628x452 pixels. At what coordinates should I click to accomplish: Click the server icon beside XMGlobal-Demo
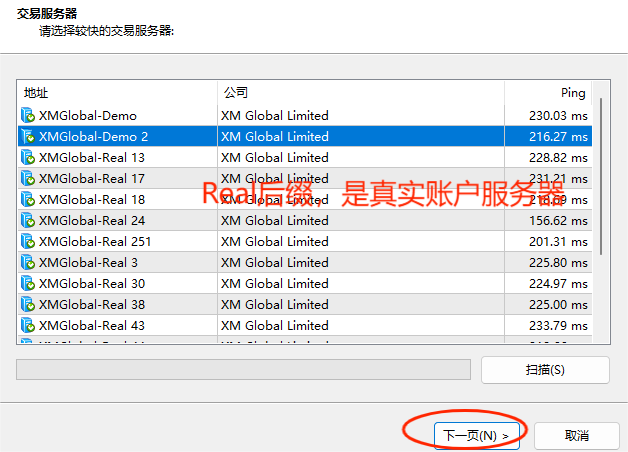(28, 115)
